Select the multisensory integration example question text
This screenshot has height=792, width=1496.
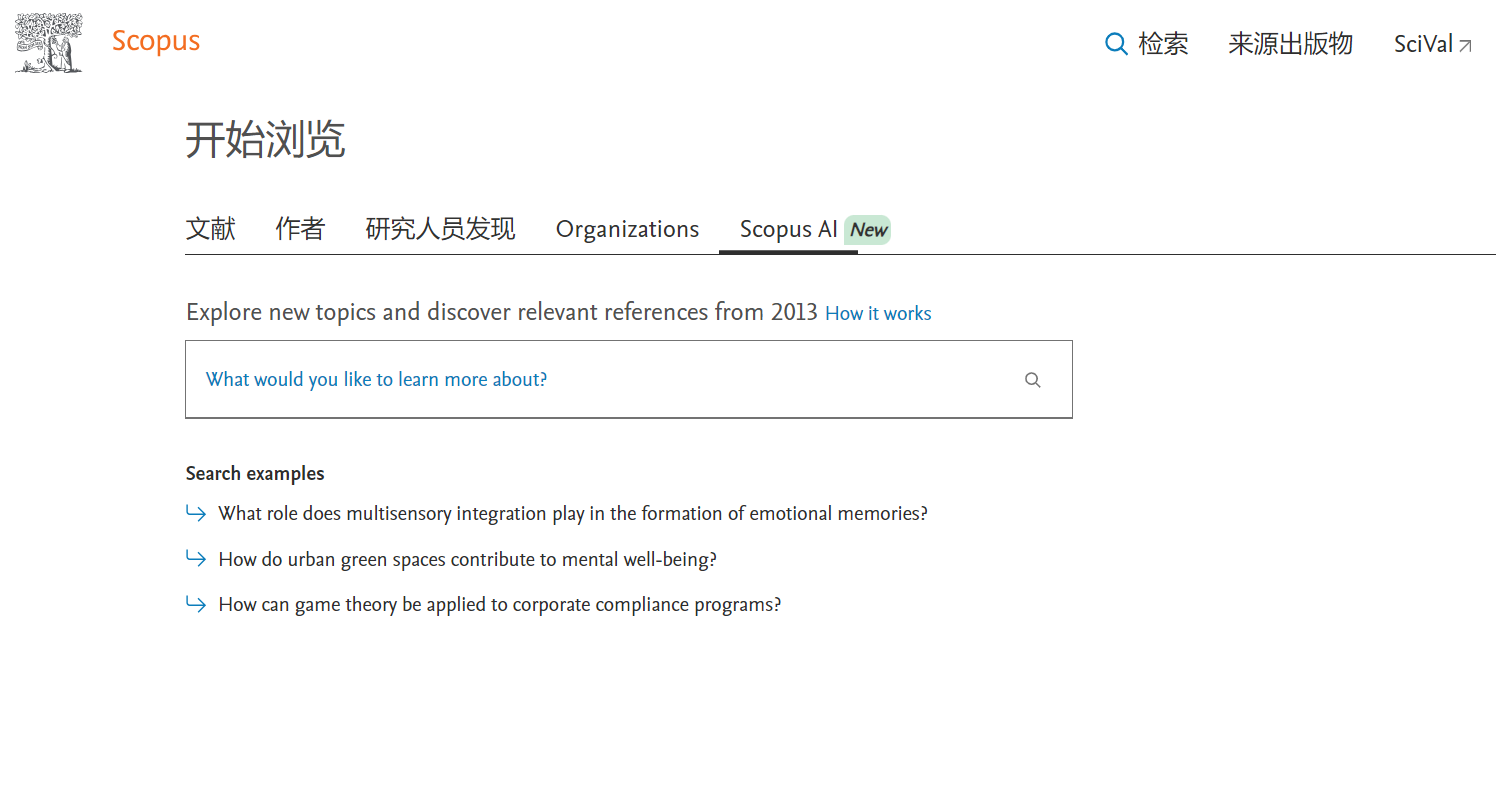point(573,514)
